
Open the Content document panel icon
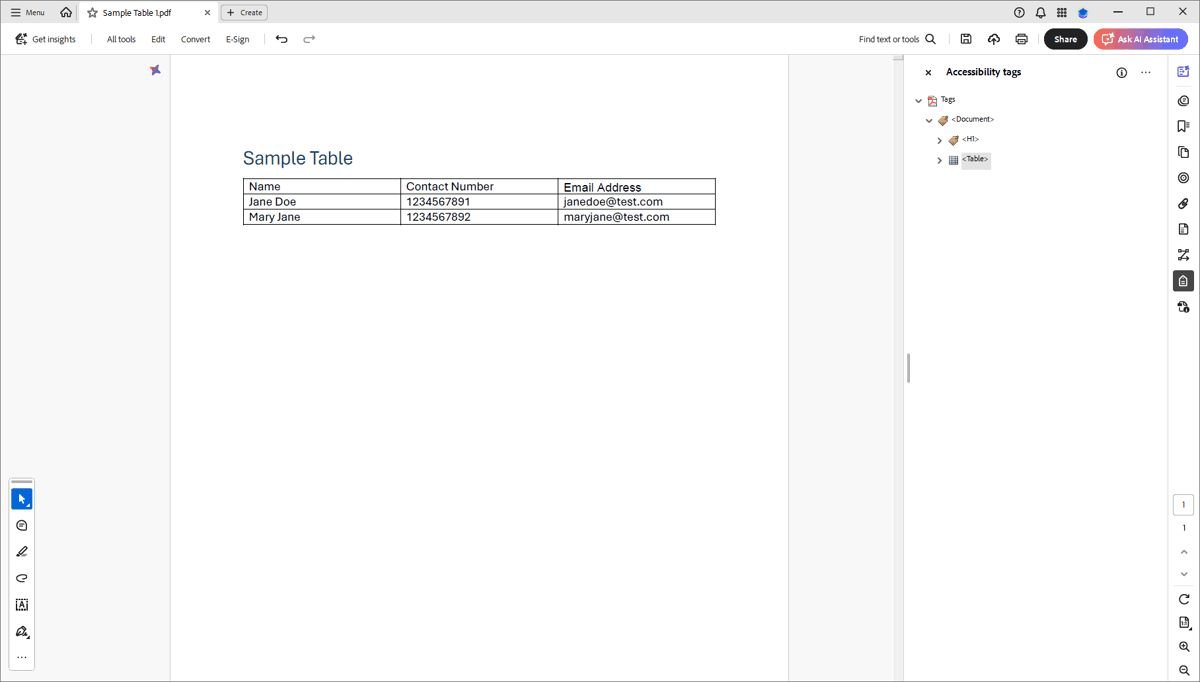tap(1183, 229)
